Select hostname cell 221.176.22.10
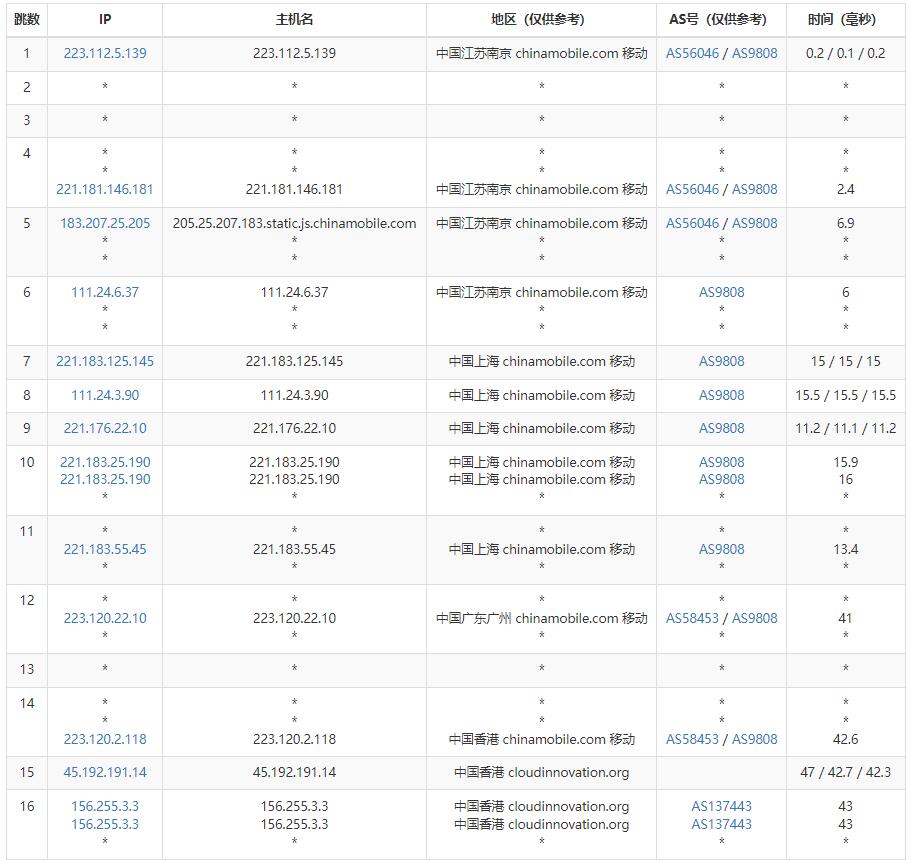 tap(294, 428)
